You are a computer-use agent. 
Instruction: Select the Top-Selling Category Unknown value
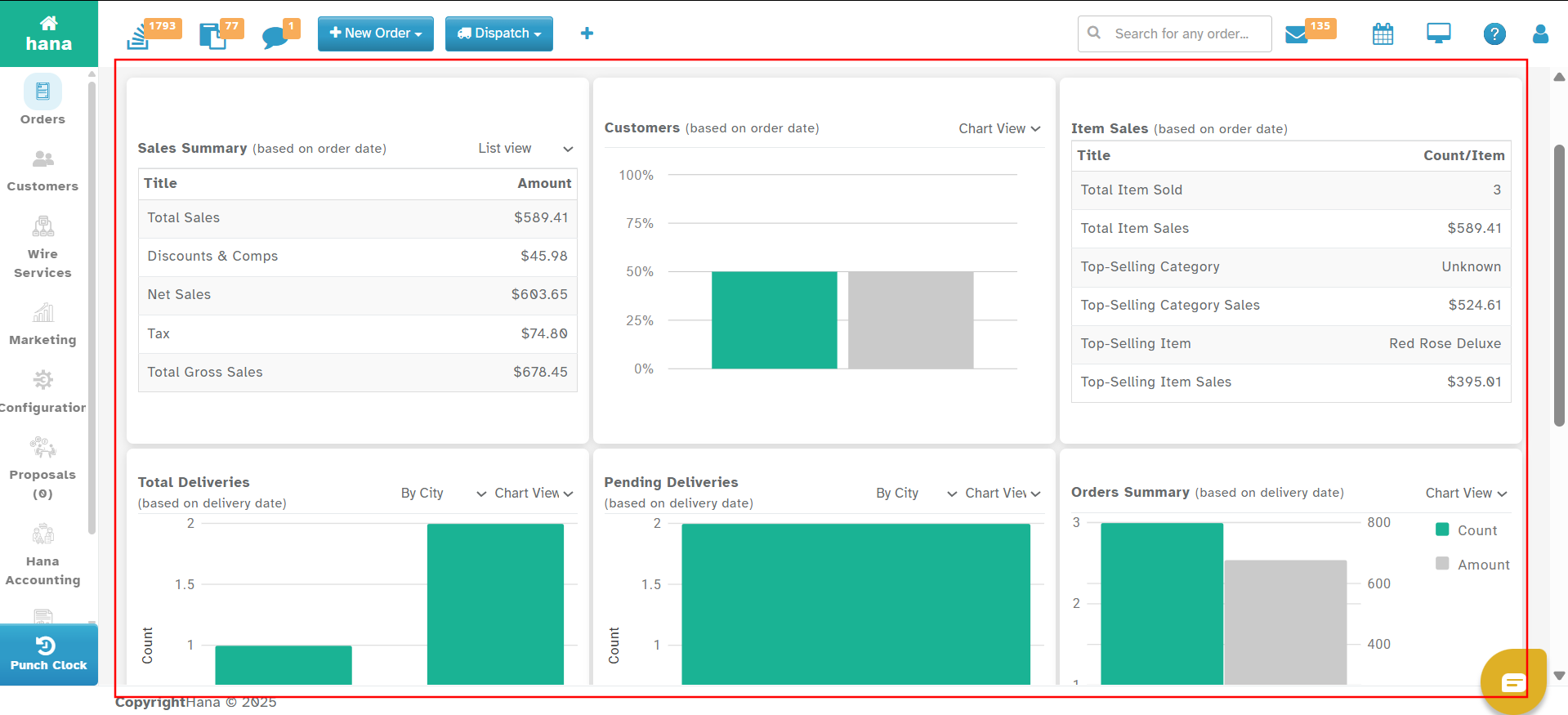1471,267
